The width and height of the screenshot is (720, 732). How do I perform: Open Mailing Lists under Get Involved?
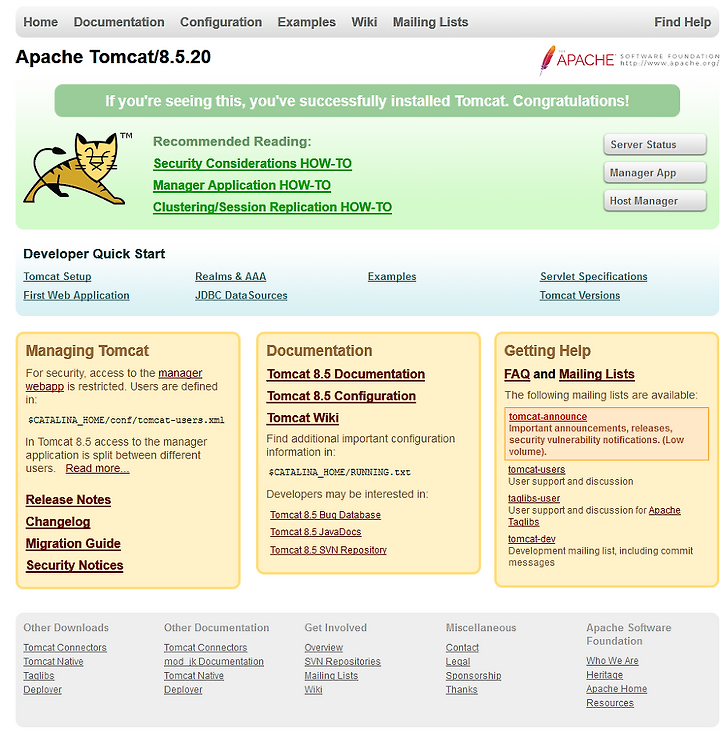[331, 676]
